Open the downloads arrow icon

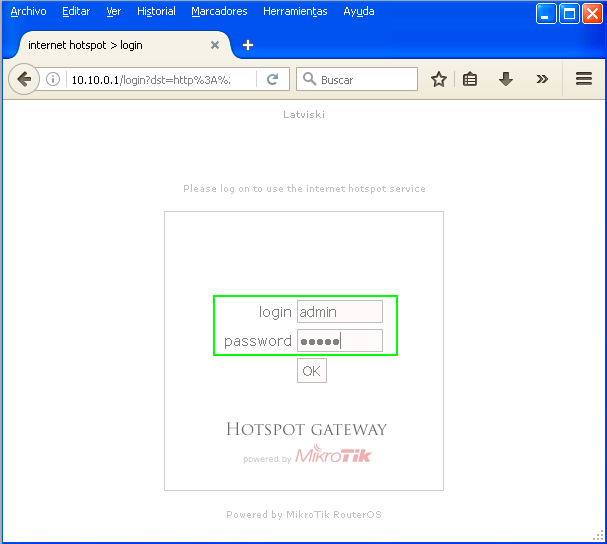[x=506, y=79]
